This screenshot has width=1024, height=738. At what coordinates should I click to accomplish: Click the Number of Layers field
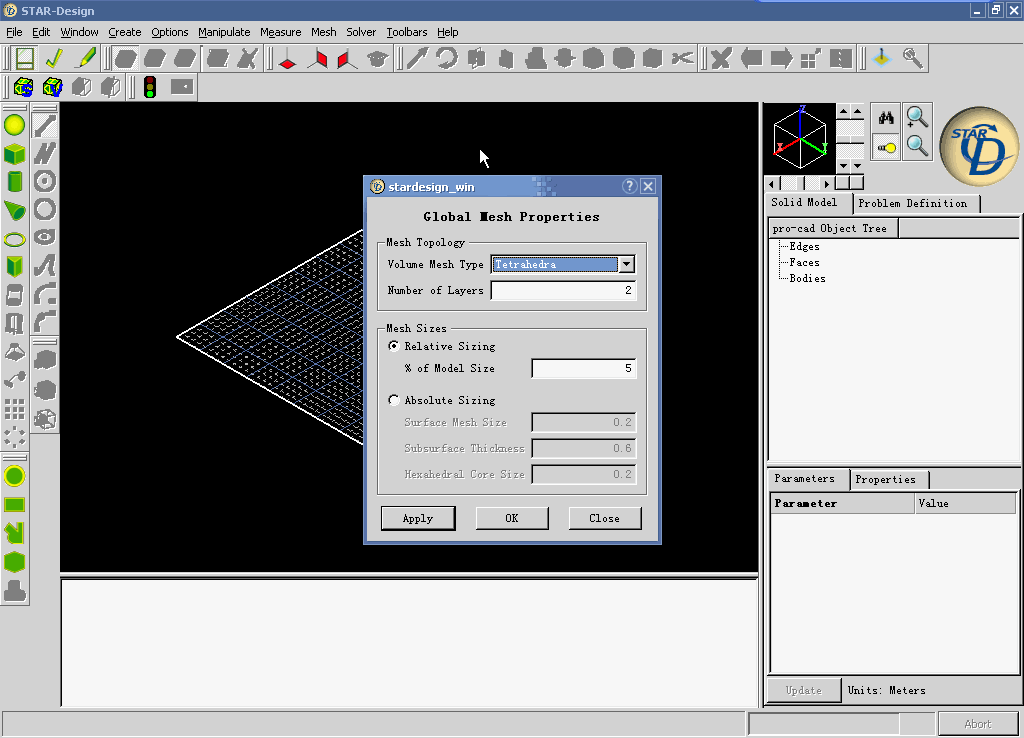tap(563, 291)
